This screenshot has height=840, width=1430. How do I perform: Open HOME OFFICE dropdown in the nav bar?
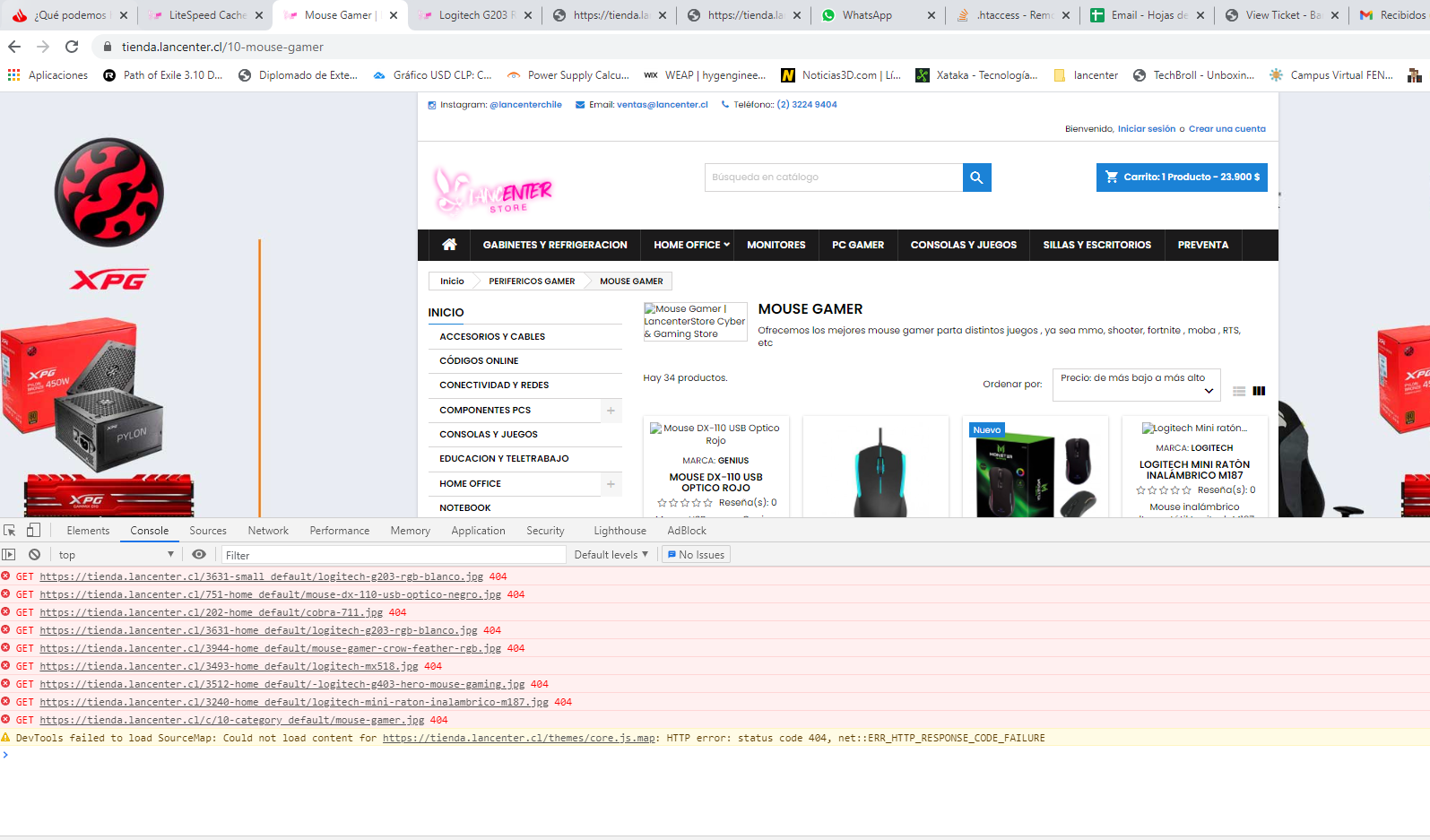tap(691, 245)
